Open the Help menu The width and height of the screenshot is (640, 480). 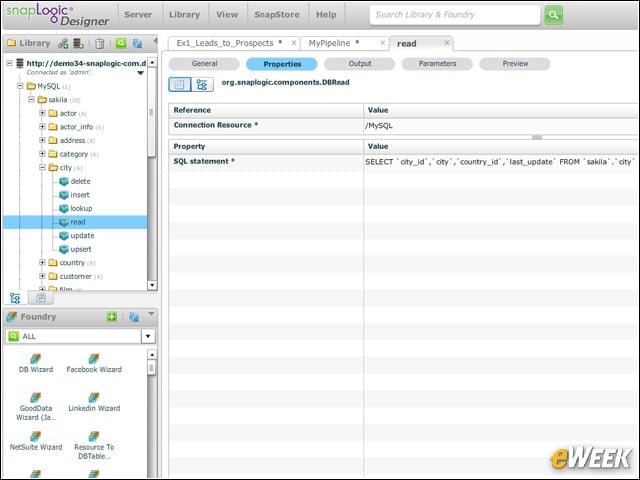tap(326, 15)
